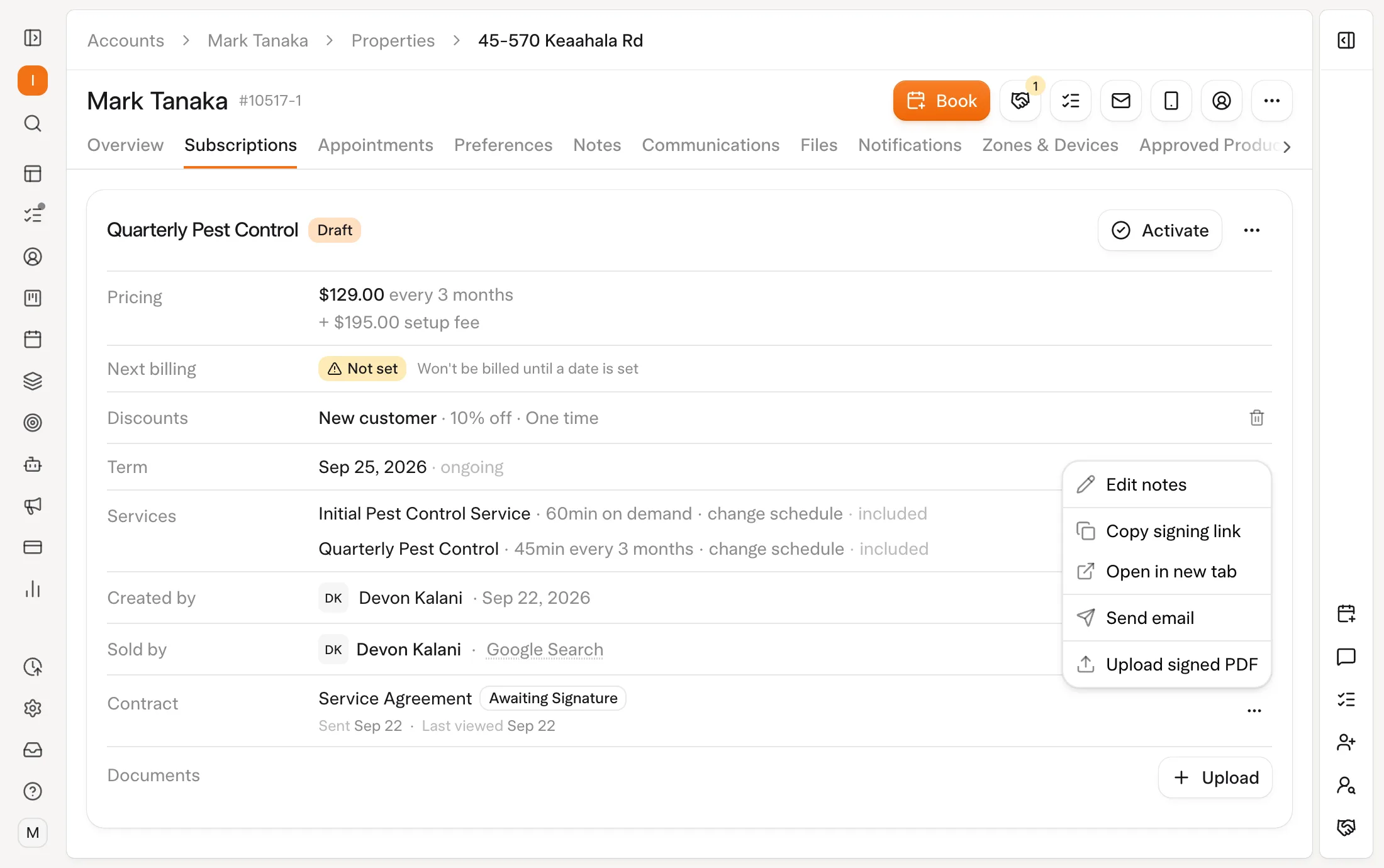Viewport: 1384px width, 868px height.
Task: Click the profile circle icon in header
Action: (x=1222, y=101)
